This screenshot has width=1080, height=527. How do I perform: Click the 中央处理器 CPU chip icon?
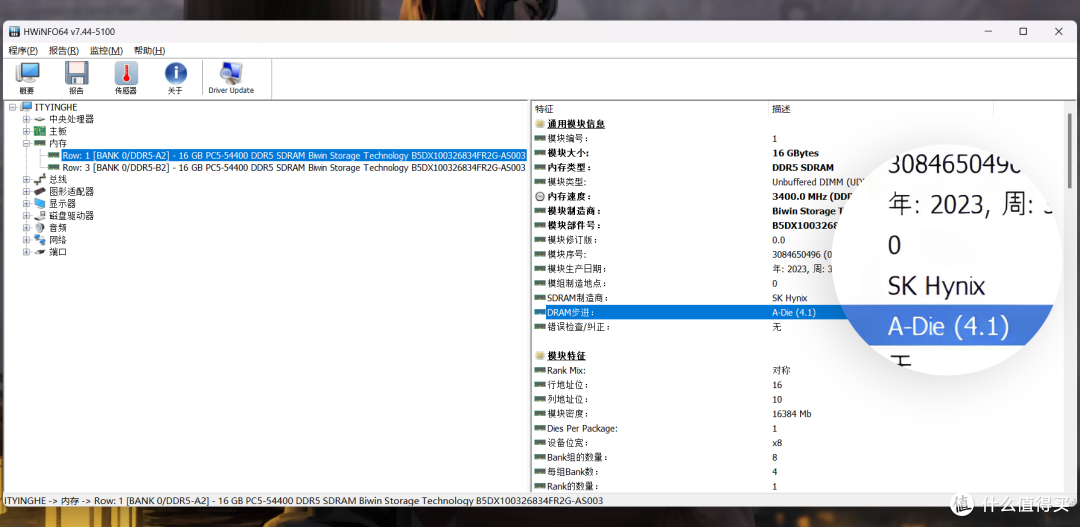[x=40, y=119]
